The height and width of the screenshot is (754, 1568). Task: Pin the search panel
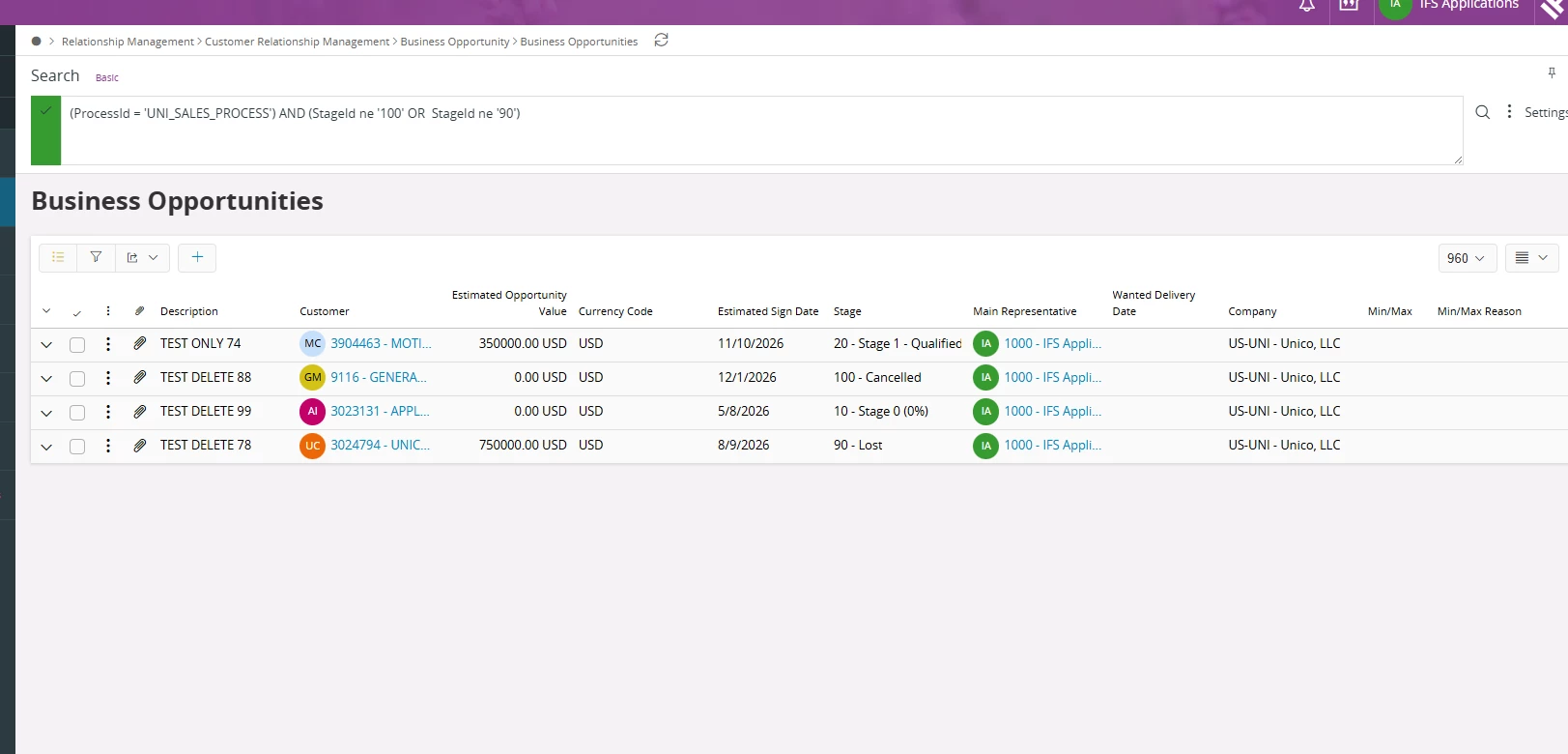pyautogui.click(x=1552, y=73)
